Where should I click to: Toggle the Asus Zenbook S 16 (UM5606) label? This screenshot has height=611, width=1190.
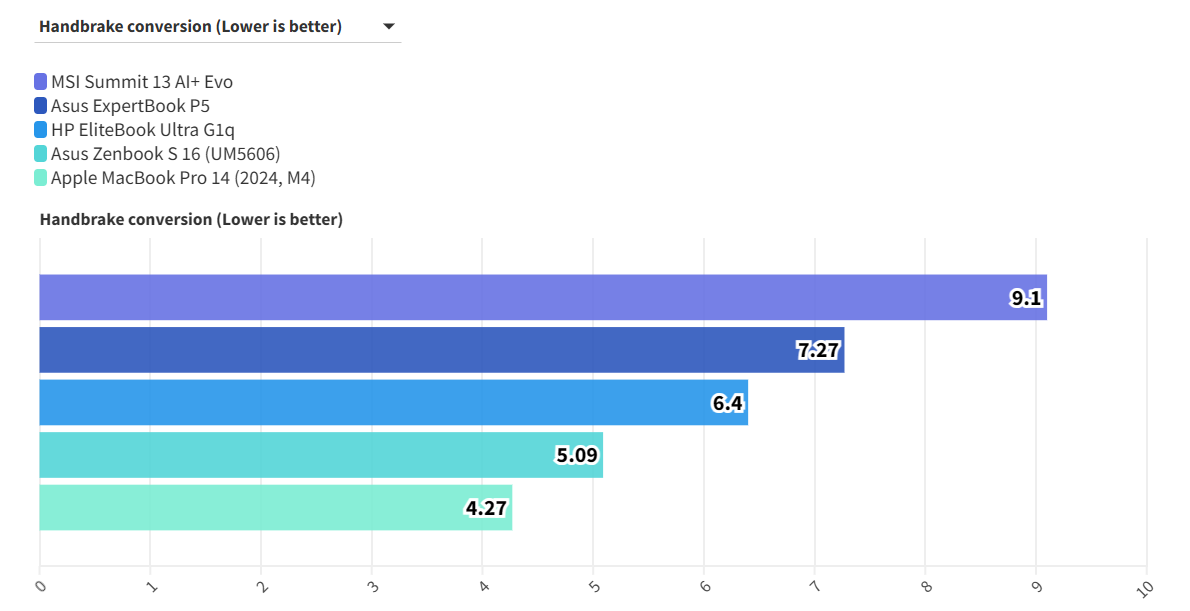coord(165,154)
